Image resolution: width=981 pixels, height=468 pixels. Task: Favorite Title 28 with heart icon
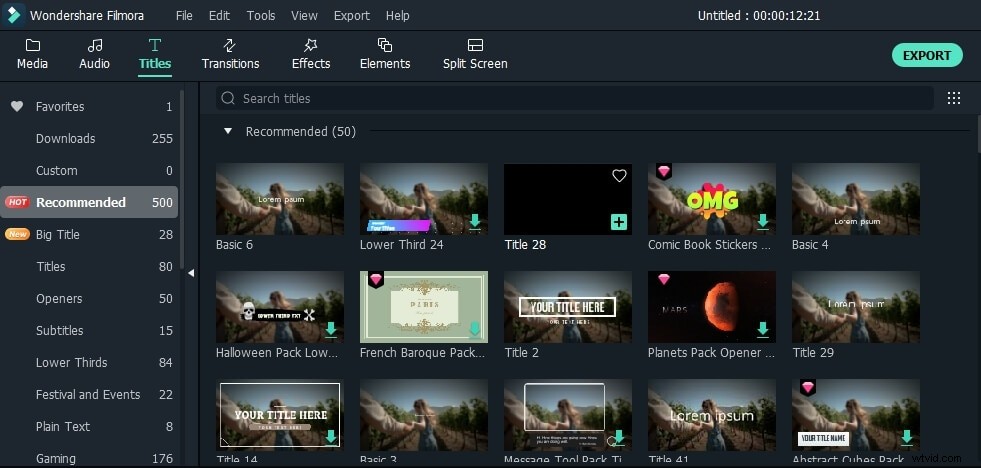tap(619, 176)
